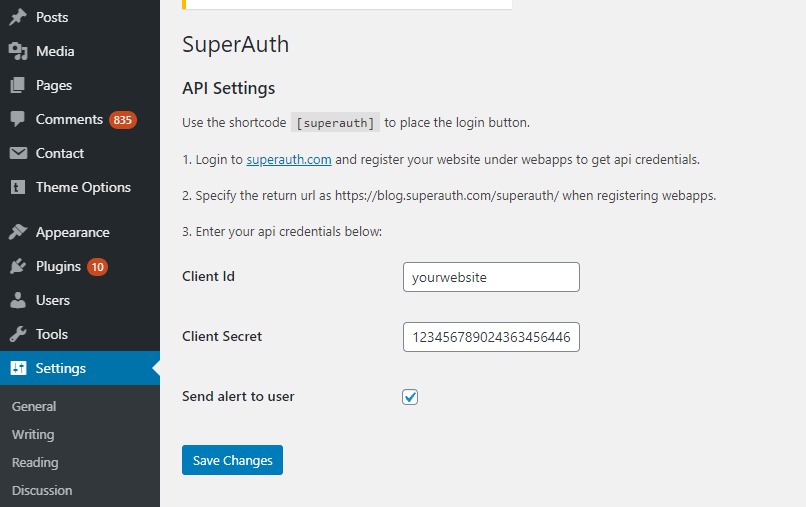The image size is (806, 507).
Task: Follow the superauth.com link
Action: (x=288, y=159)
